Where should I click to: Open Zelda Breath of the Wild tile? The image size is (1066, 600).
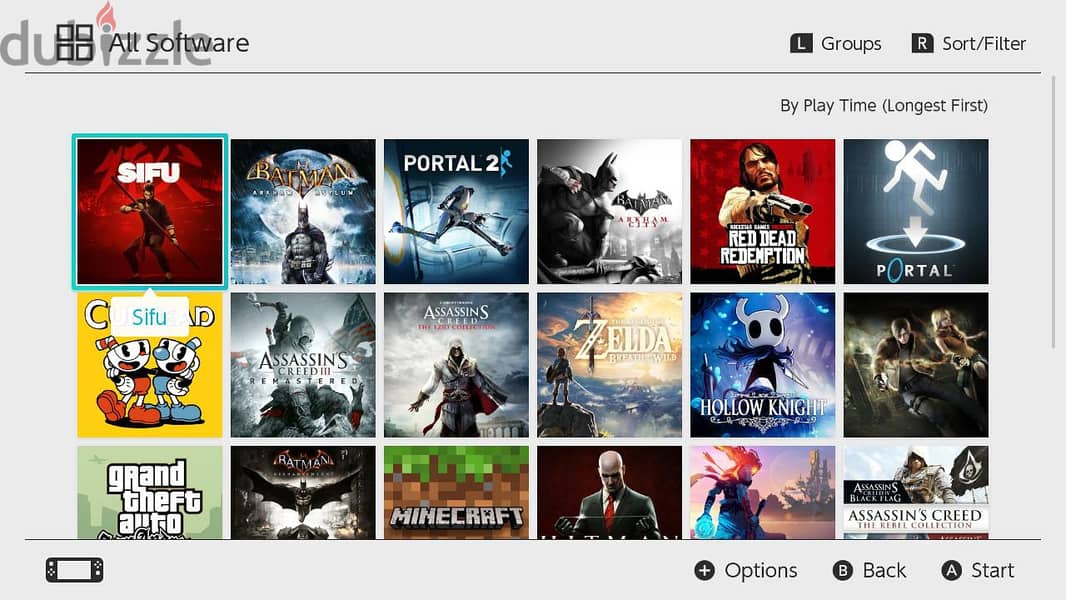click(x=610, y=365)
